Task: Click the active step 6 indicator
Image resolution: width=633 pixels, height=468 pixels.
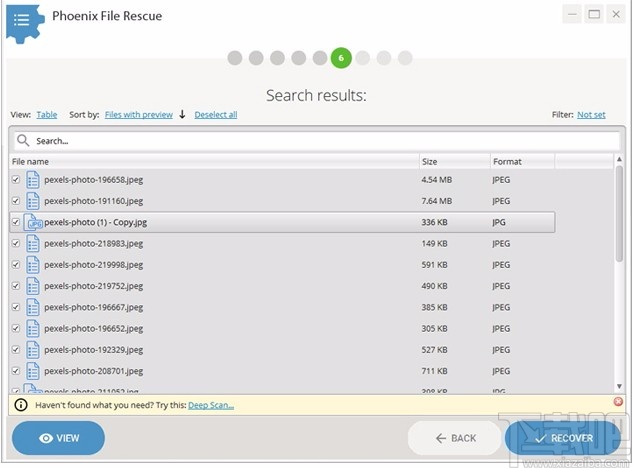Action: [341, 58]
